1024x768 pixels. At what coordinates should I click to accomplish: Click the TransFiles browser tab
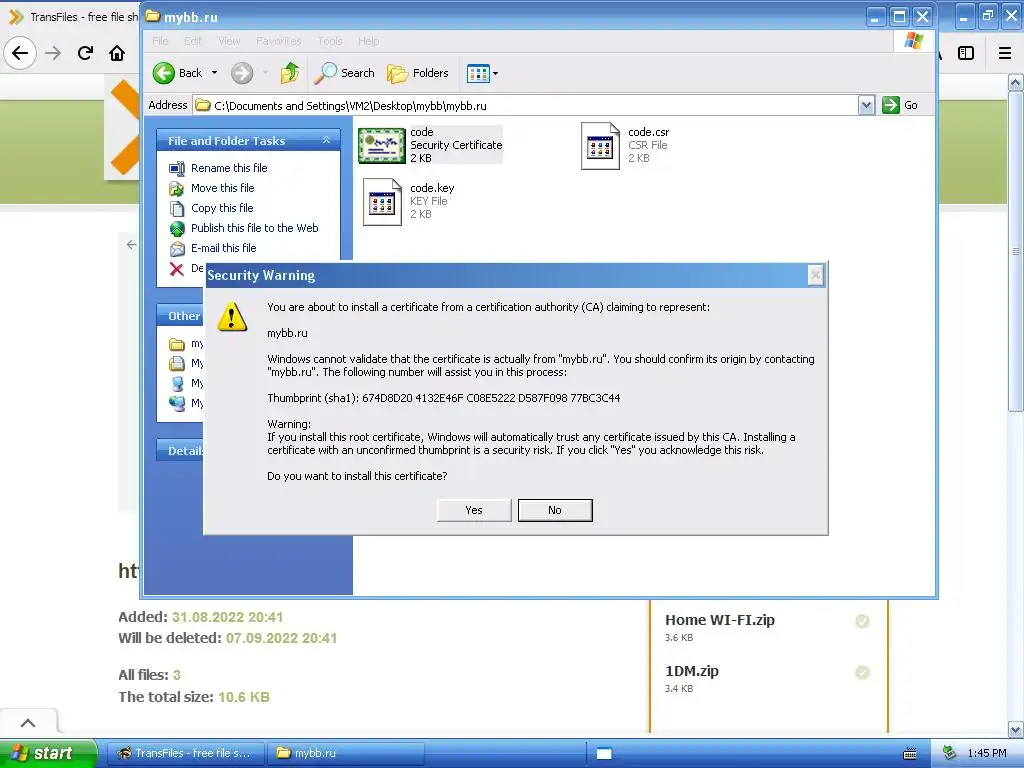pyautogui.click(x=71, y=17)
